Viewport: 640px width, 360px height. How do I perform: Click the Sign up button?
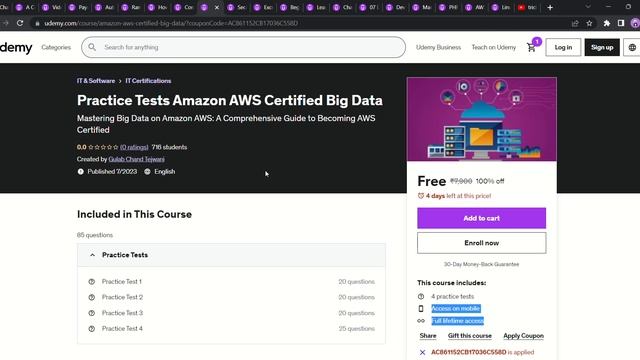coord(602,47)
